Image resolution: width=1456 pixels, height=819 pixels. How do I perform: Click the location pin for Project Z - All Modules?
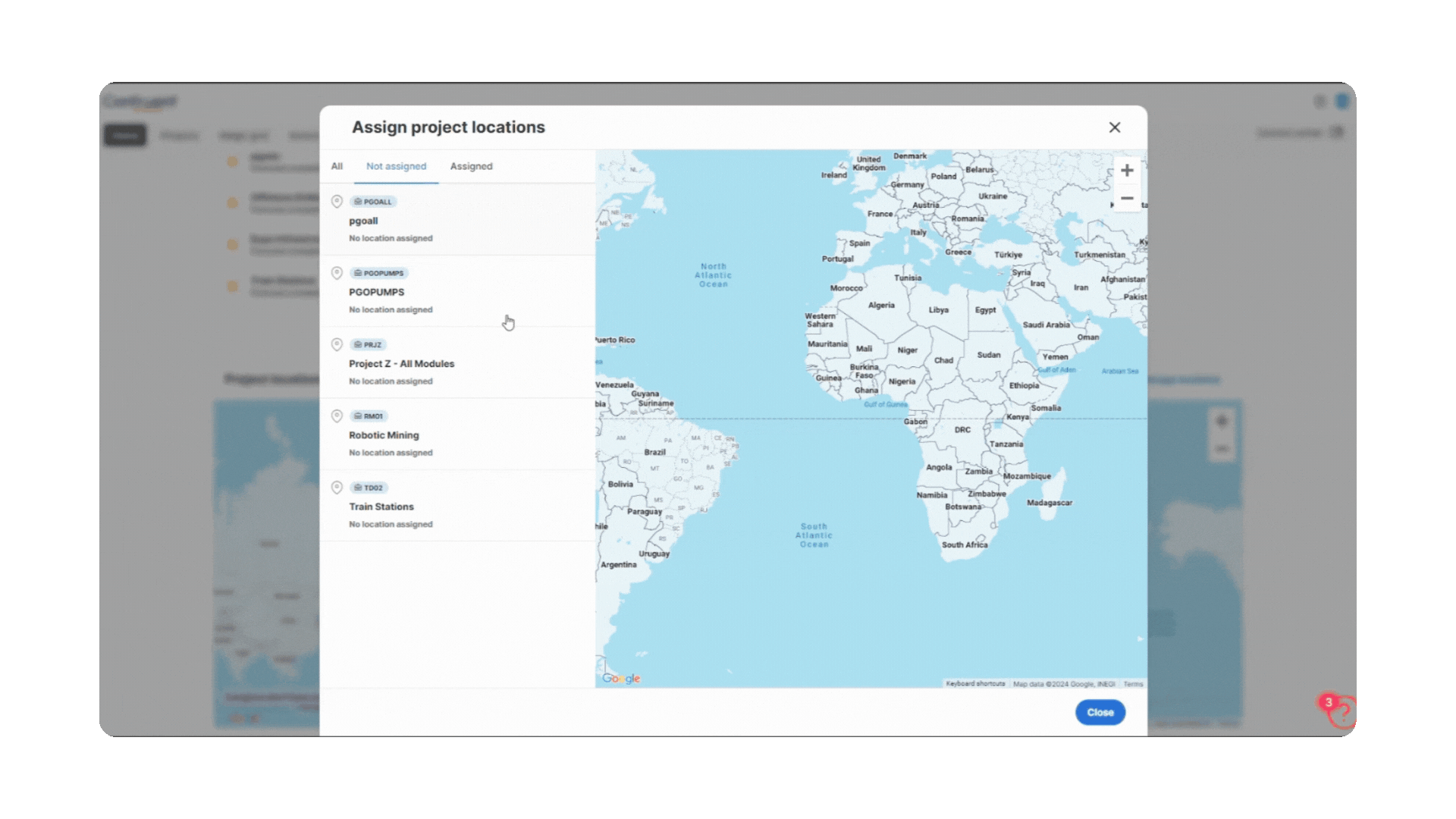point(337,344)
